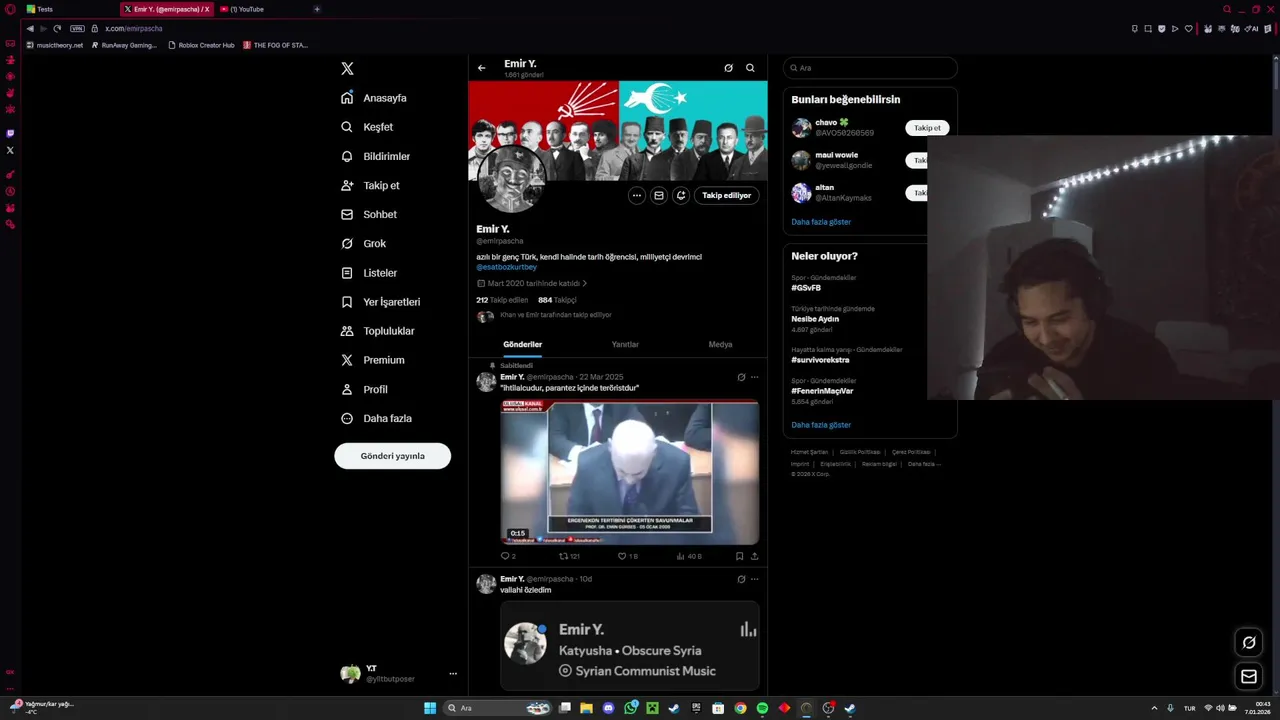Image resolution: width=1280 pixels, height=720 pixels.
Task: Click repost icon showing 121
Action: point(568,556)
